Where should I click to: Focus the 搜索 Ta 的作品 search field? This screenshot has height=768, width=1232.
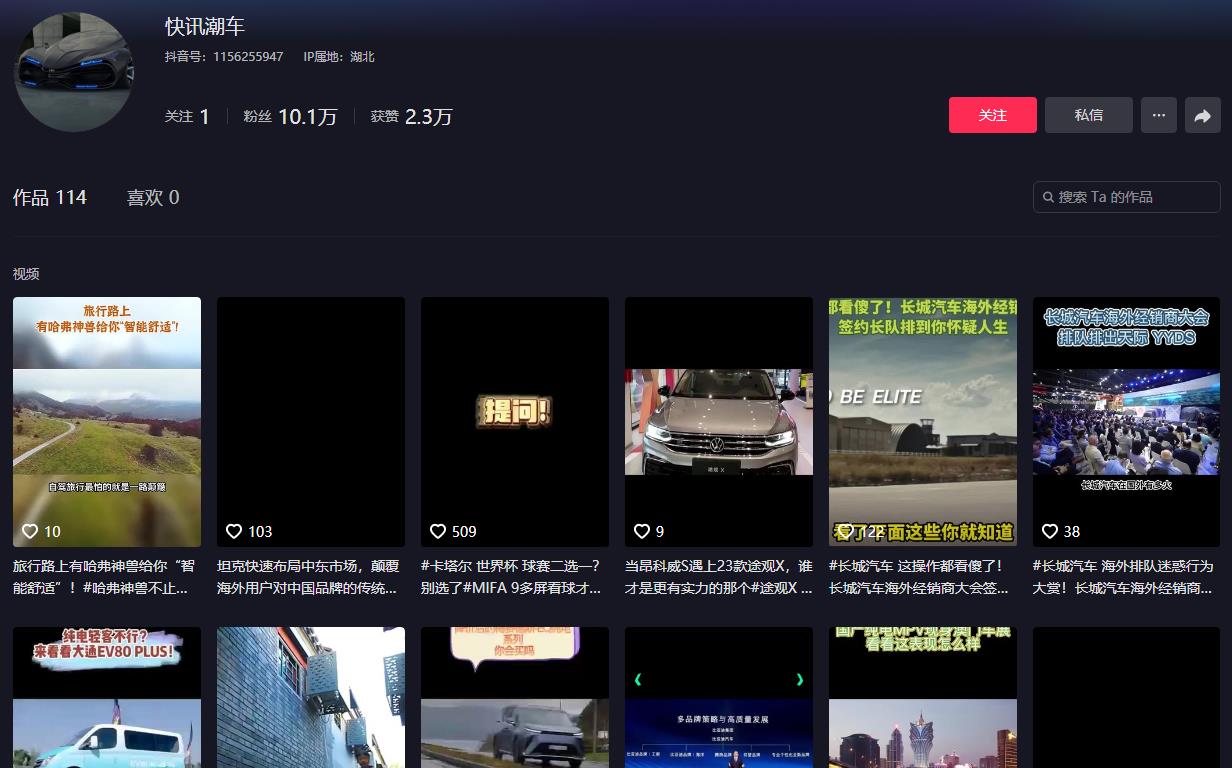click(x=1127, y=197)
